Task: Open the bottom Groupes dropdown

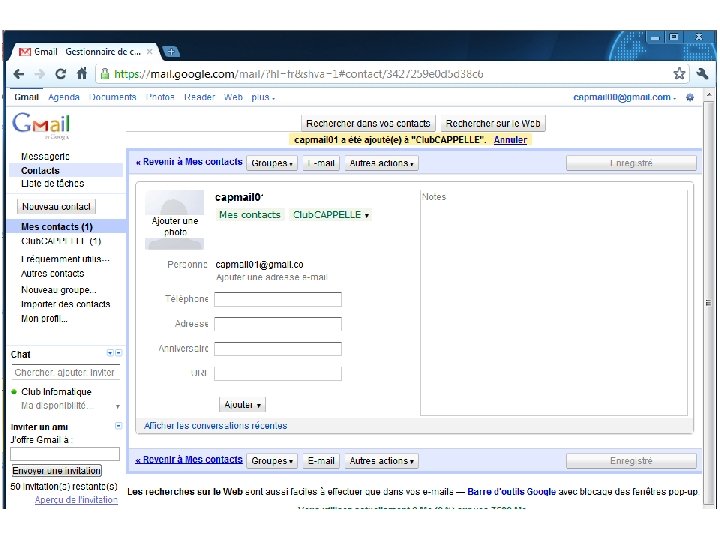Action: 272,461
